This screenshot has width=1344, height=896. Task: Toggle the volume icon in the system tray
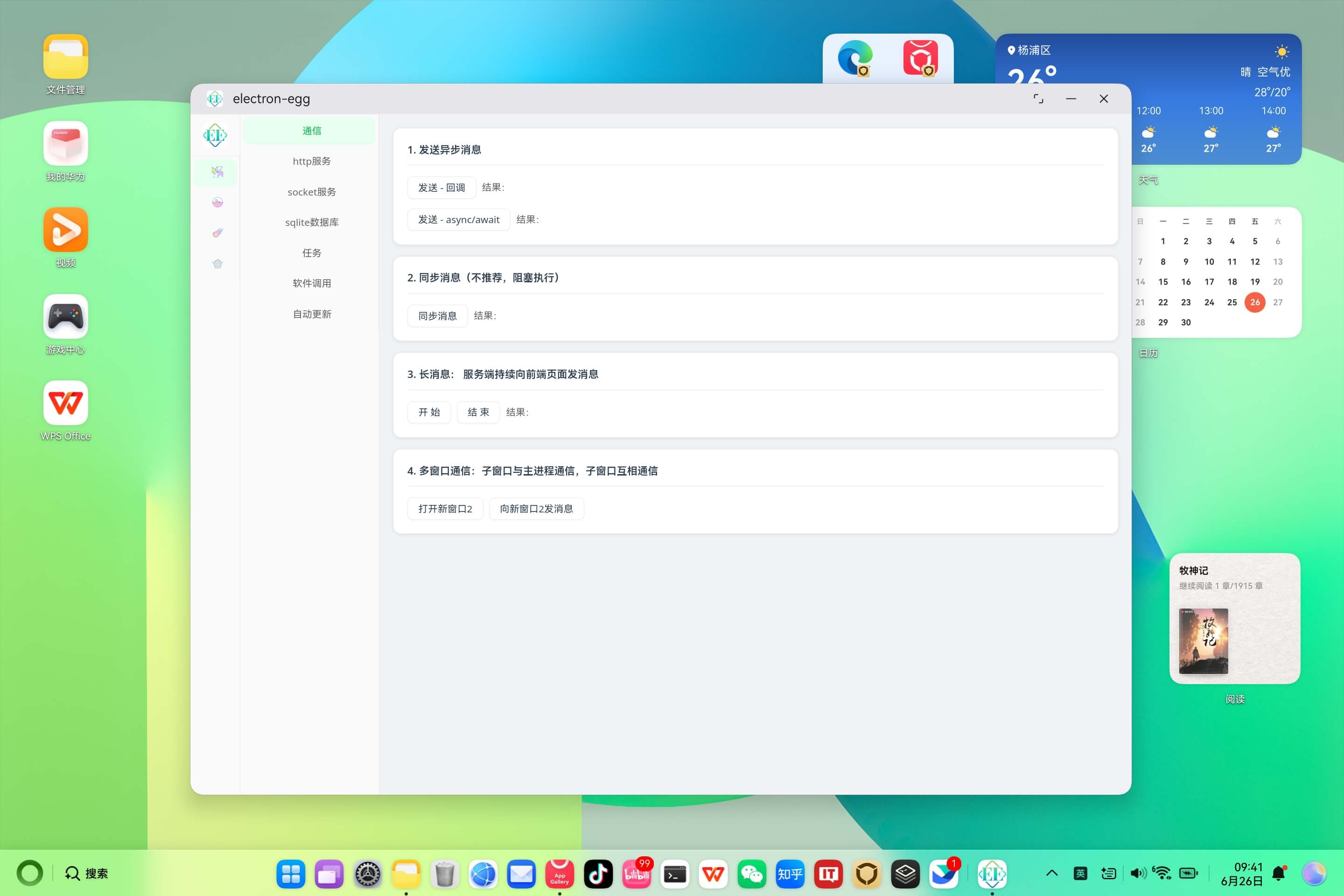(1138, 873)
